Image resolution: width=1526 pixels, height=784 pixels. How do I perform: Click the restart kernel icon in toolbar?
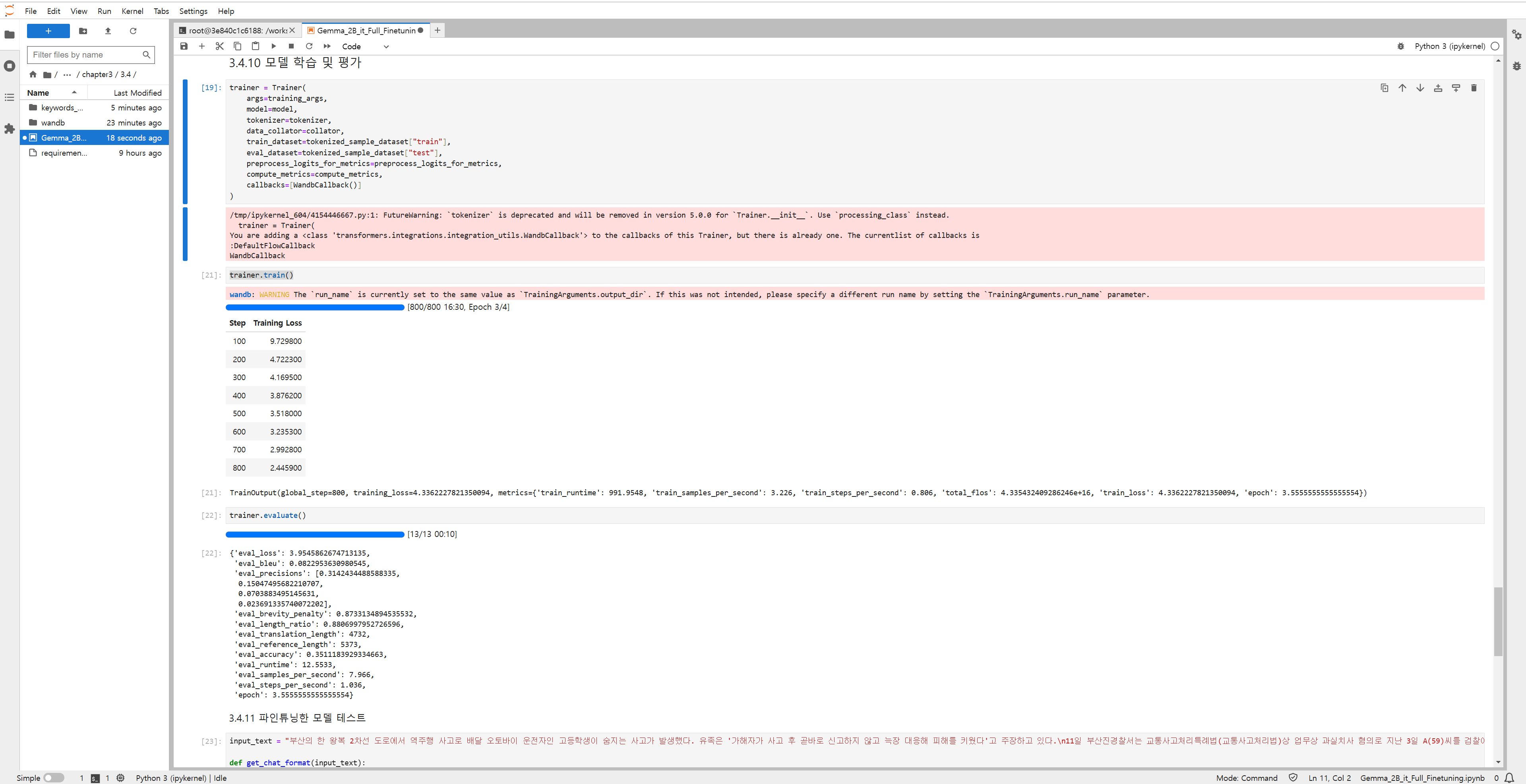tap(309, 46)
